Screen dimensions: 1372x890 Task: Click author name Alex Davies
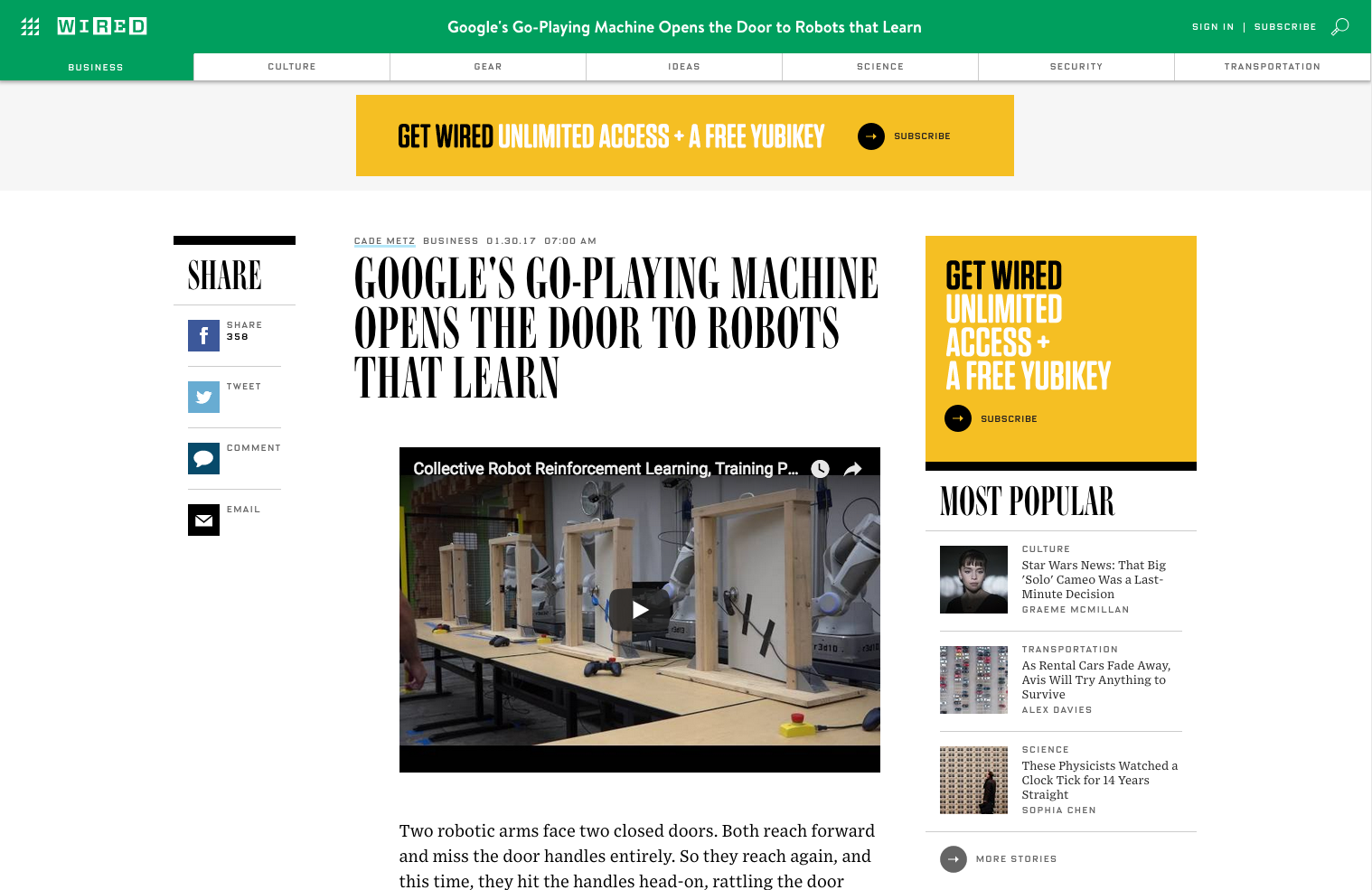coord(1057,710)
